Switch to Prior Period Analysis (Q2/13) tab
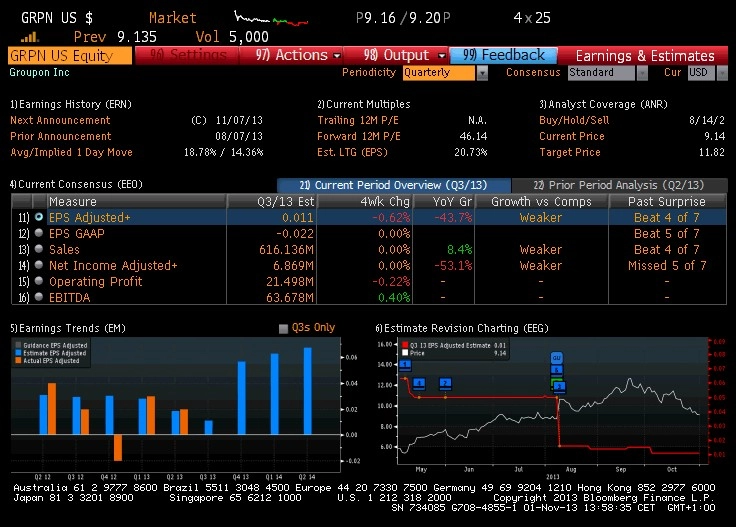Screen dimensions: 736x527 [619, 185]
